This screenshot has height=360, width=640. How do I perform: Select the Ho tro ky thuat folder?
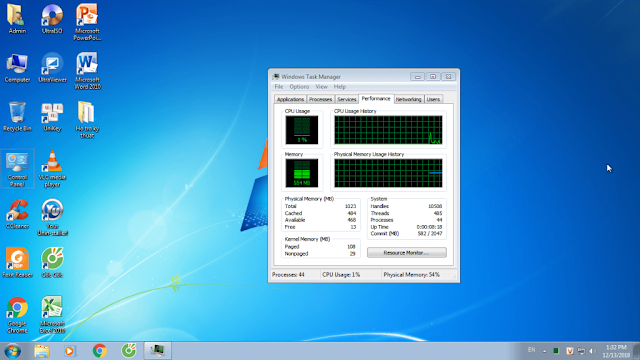tap(87, 120)
